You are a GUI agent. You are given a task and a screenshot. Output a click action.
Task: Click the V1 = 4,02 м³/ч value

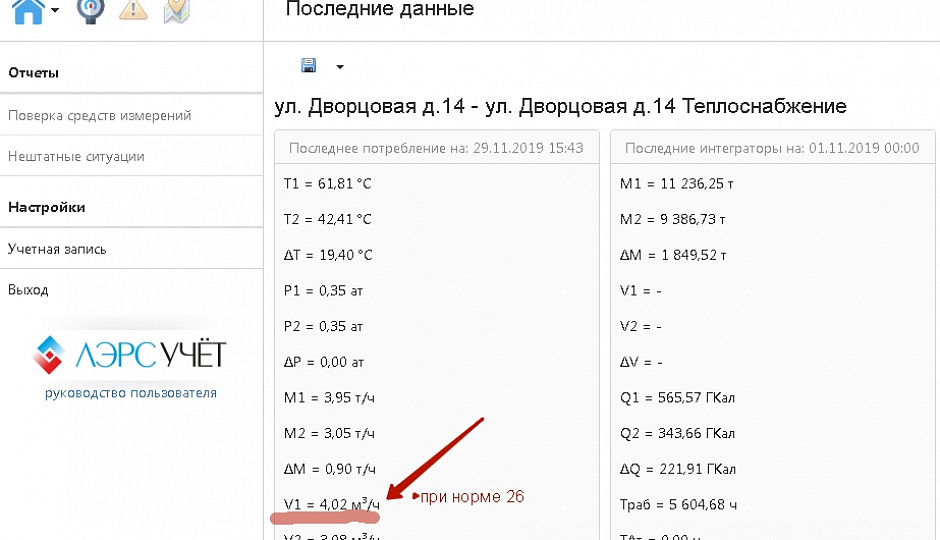pos(331,505)
